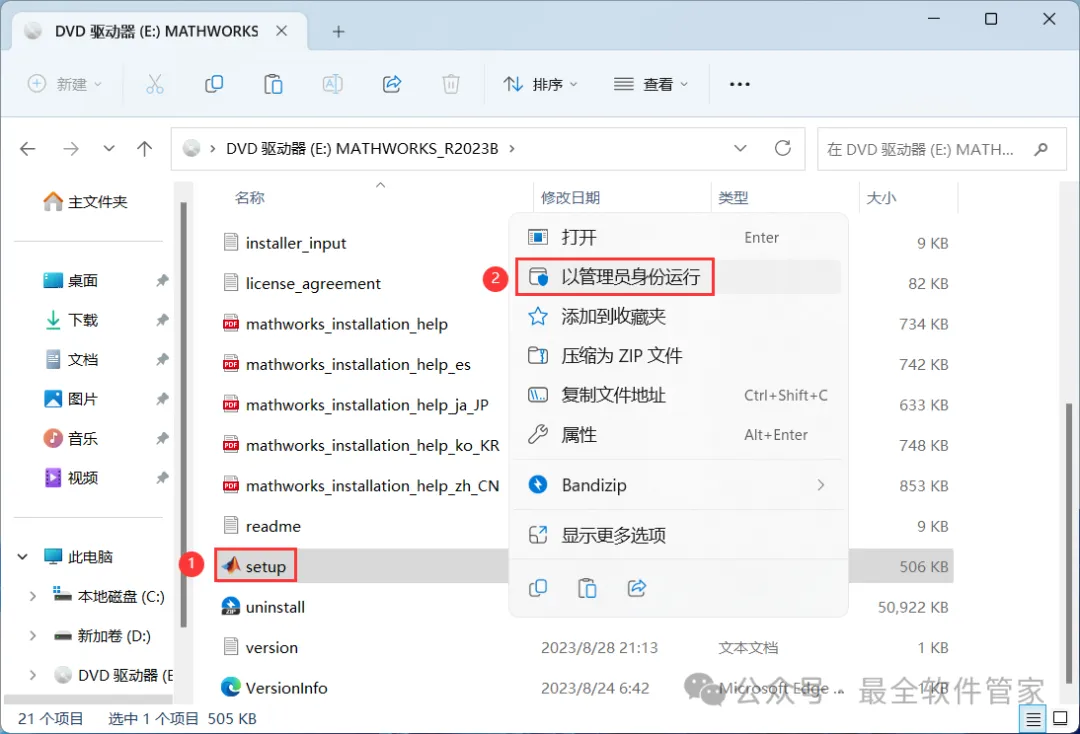Select mathworks_installation_help PDF file

pos(335,324)
